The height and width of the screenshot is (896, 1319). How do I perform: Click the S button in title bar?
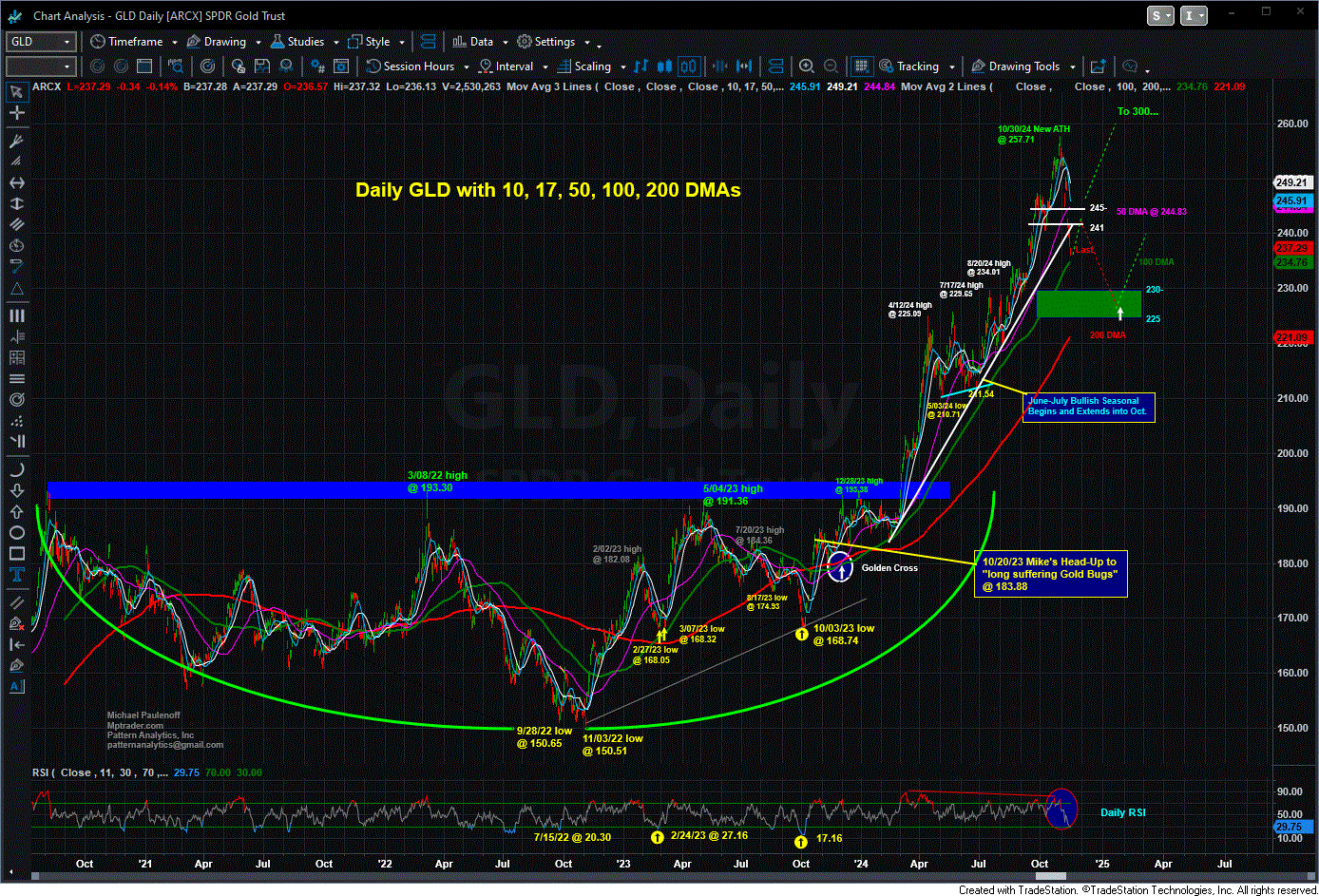click(1161, 15)
